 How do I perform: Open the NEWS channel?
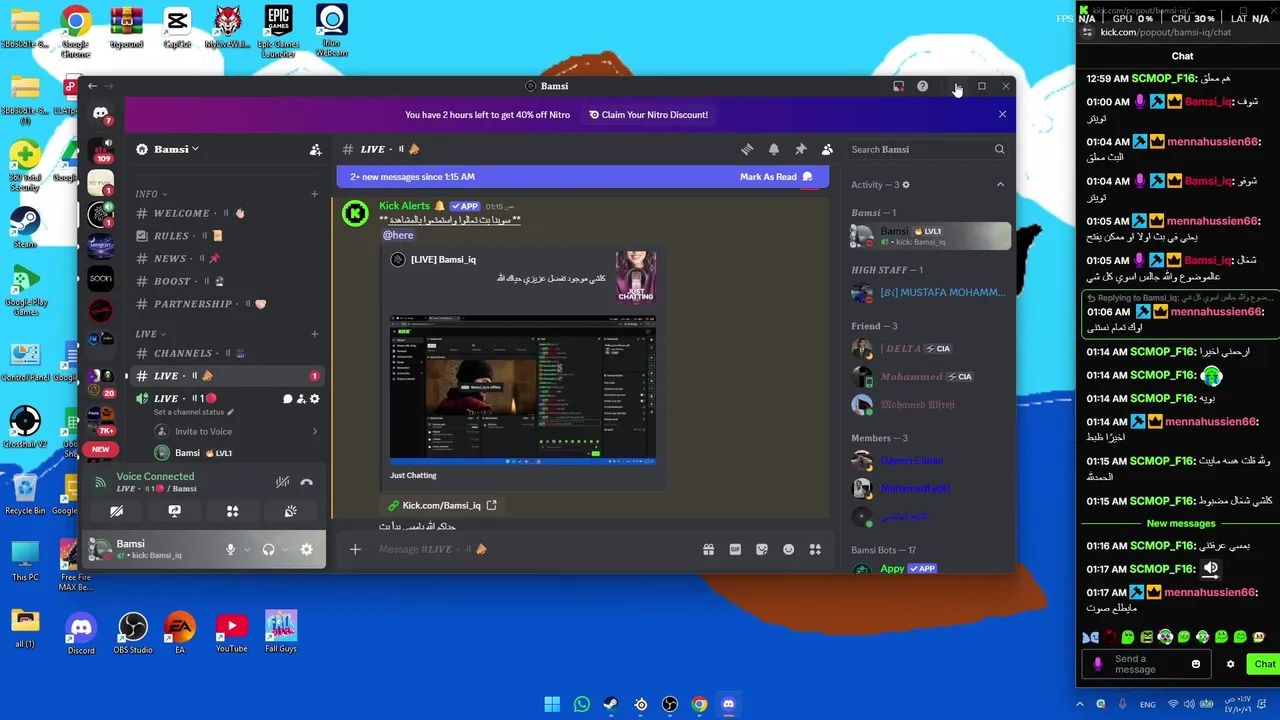(226, 259)
